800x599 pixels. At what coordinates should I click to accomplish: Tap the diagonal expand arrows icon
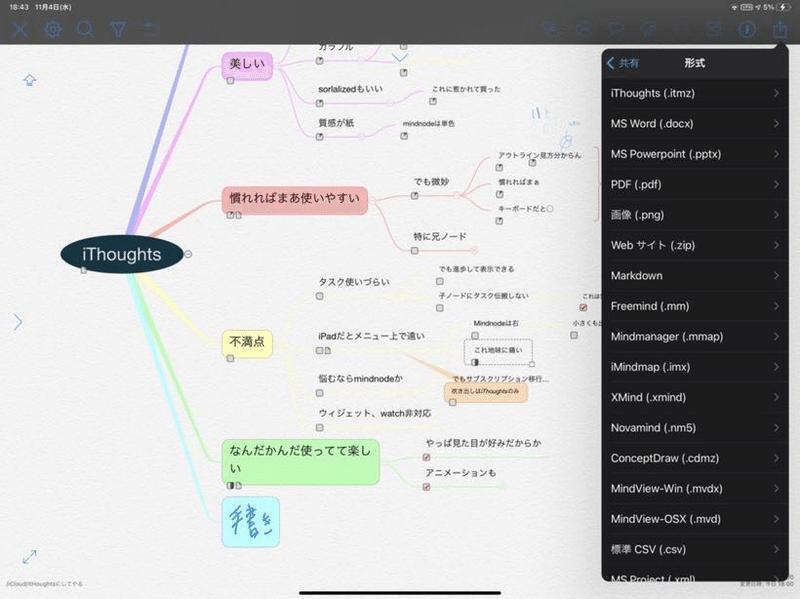30,557
